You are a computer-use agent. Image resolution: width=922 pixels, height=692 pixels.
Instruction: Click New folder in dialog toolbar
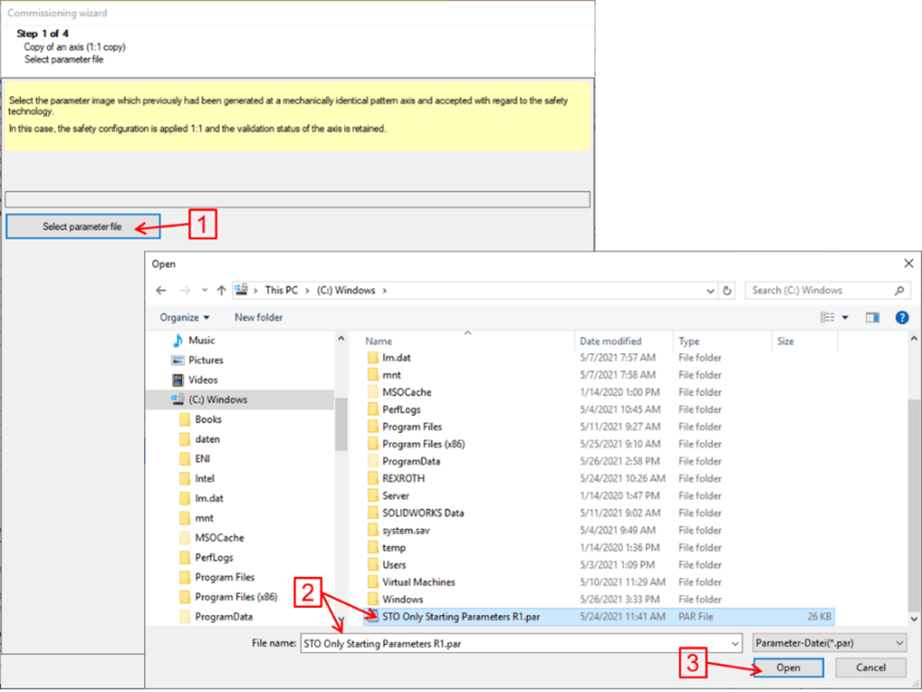[x=259, y=317]
